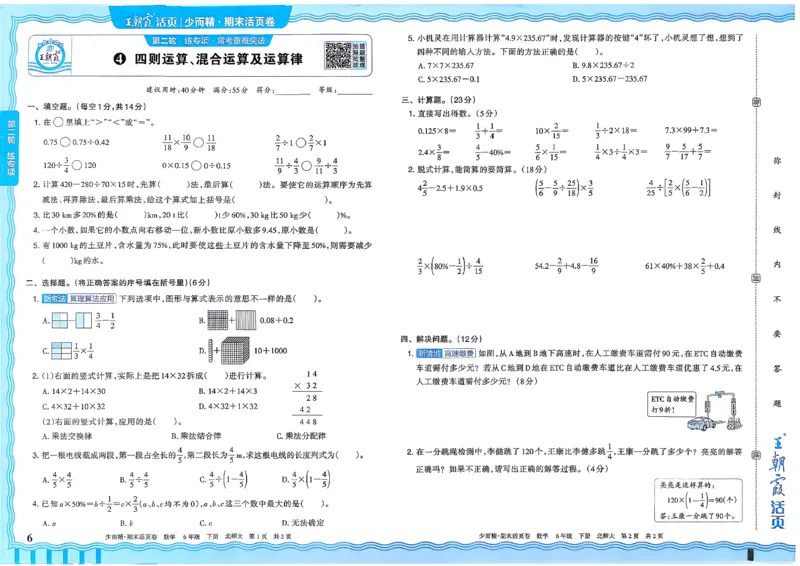Click option 'A. 7×7×235.67'
Viewport: 800px width, 566px height.
446,66
